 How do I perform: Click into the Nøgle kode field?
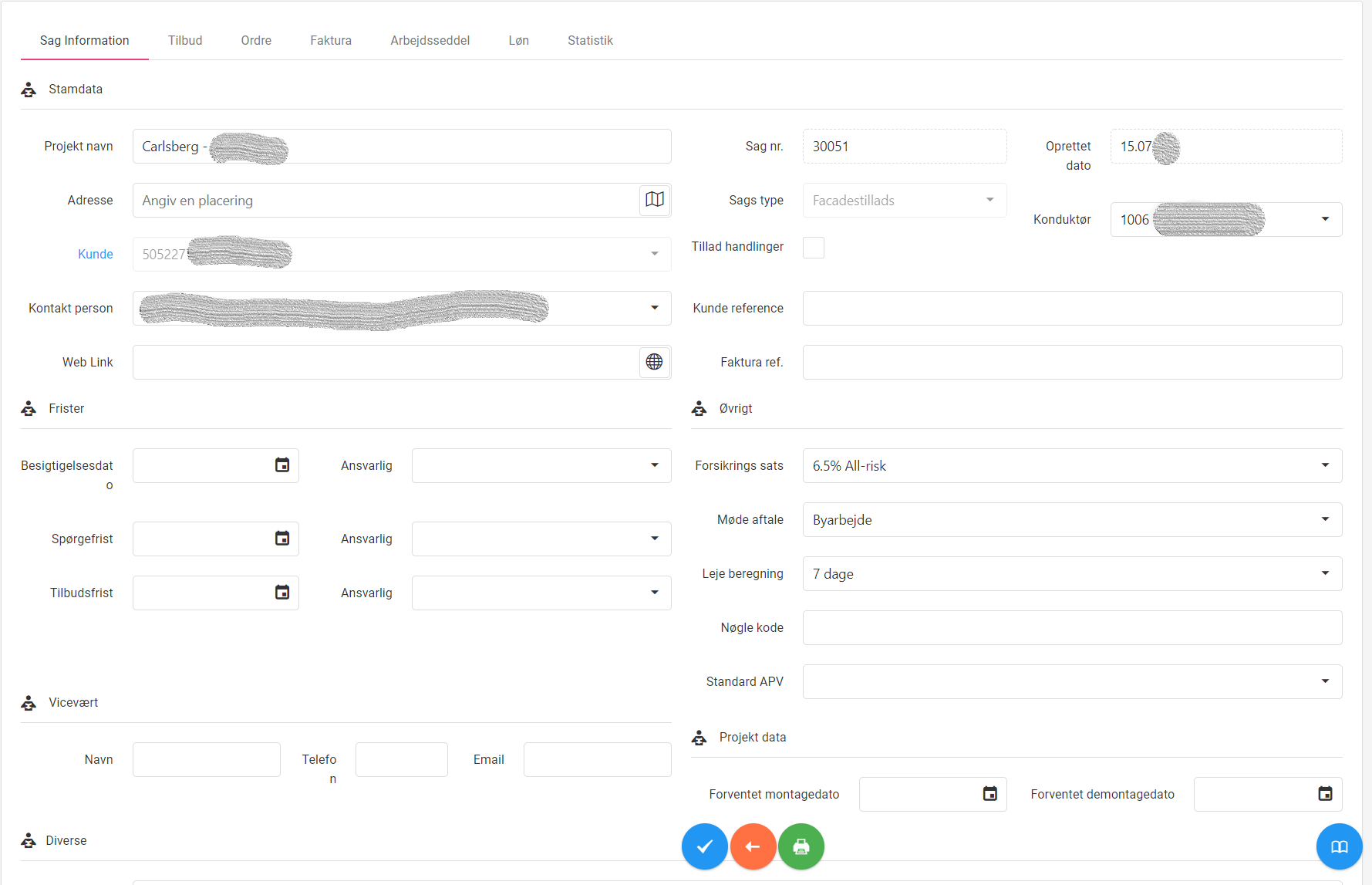coord(1071,627)
